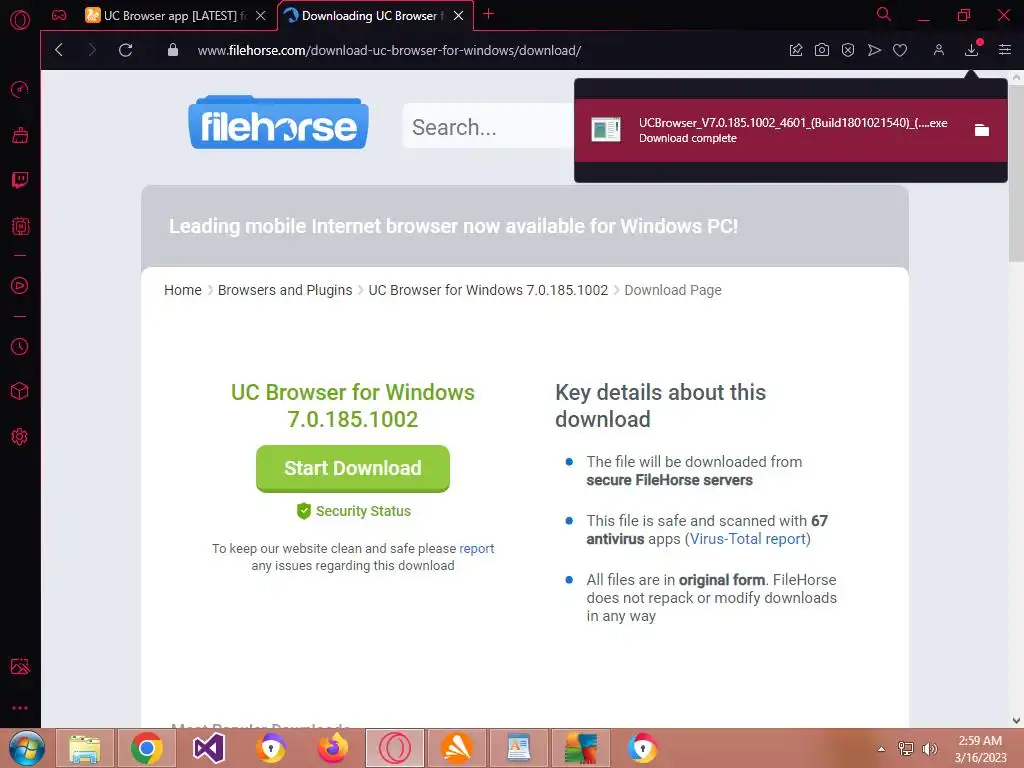This screenshot has width=1024, height=768.
Task: Open Easy Setup sliders icon
Action: [1004, 50]
